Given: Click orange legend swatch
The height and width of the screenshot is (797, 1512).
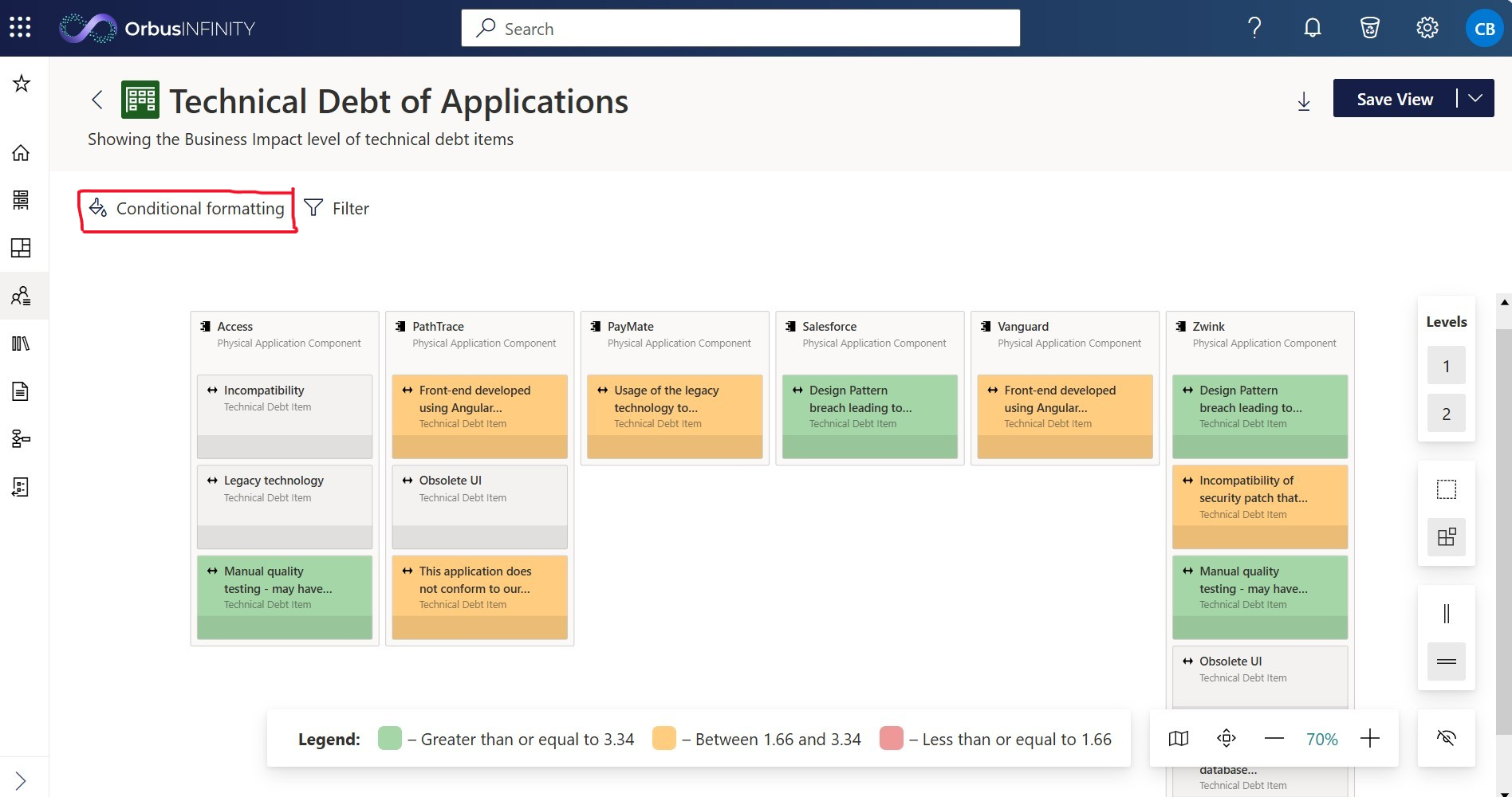Looking at the screenshot, I should 664,738.
